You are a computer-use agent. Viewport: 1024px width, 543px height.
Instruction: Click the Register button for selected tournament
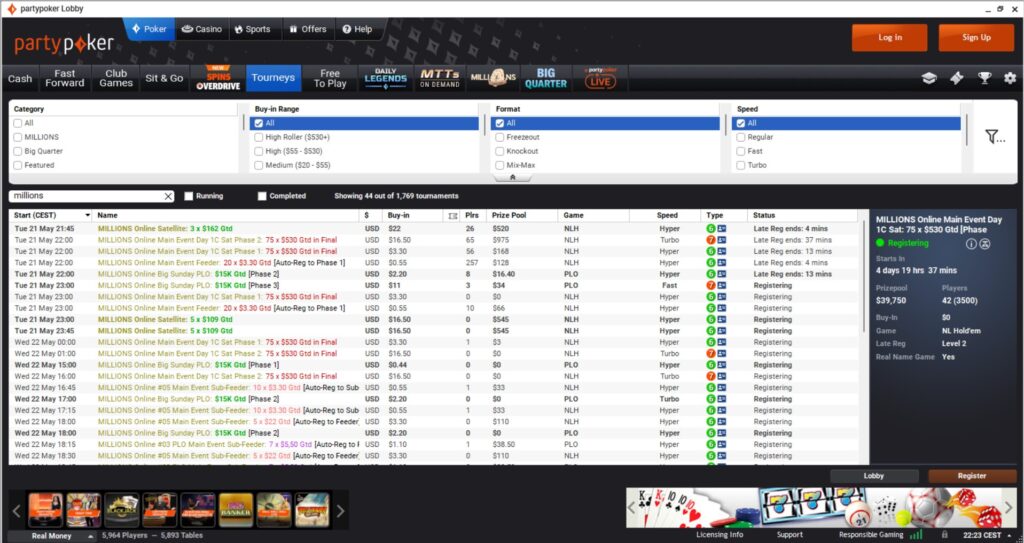click(x=972, y=476)
